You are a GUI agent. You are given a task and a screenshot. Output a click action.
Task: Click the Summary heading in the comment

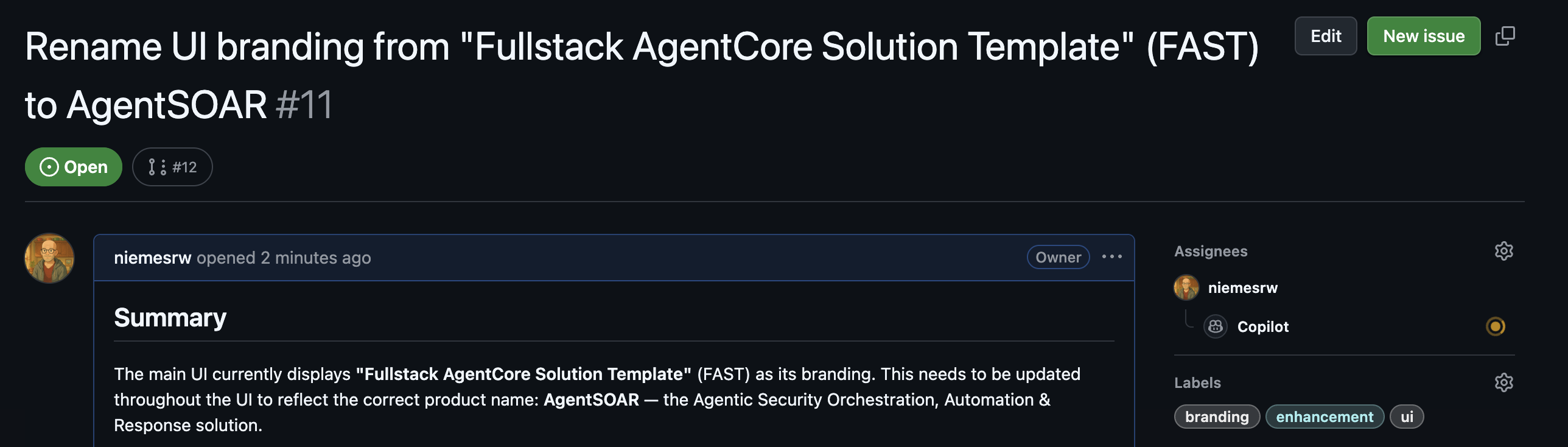[170, 317]
